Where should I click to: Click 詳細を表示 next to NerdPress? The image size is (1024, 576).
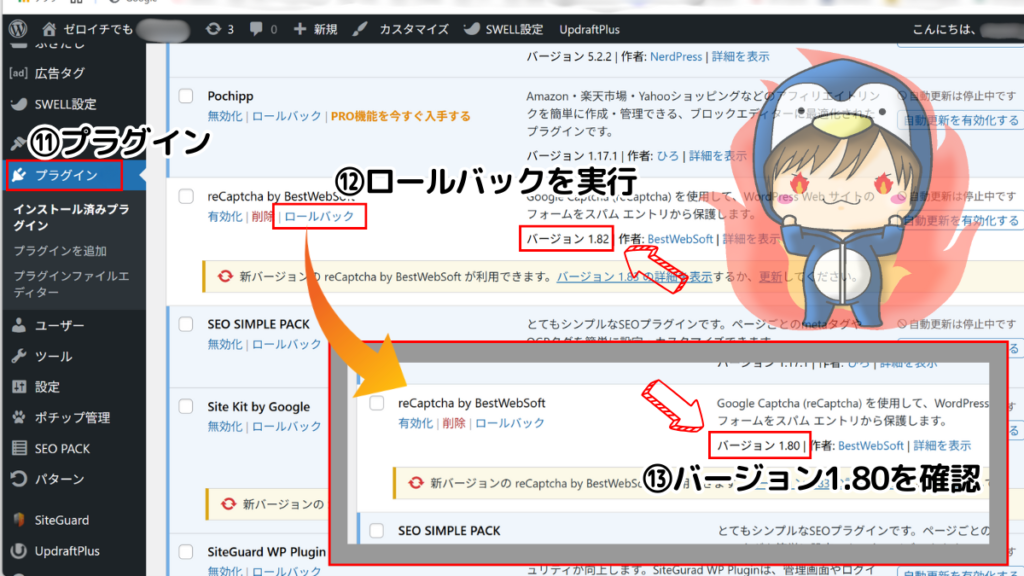point(740,57)
